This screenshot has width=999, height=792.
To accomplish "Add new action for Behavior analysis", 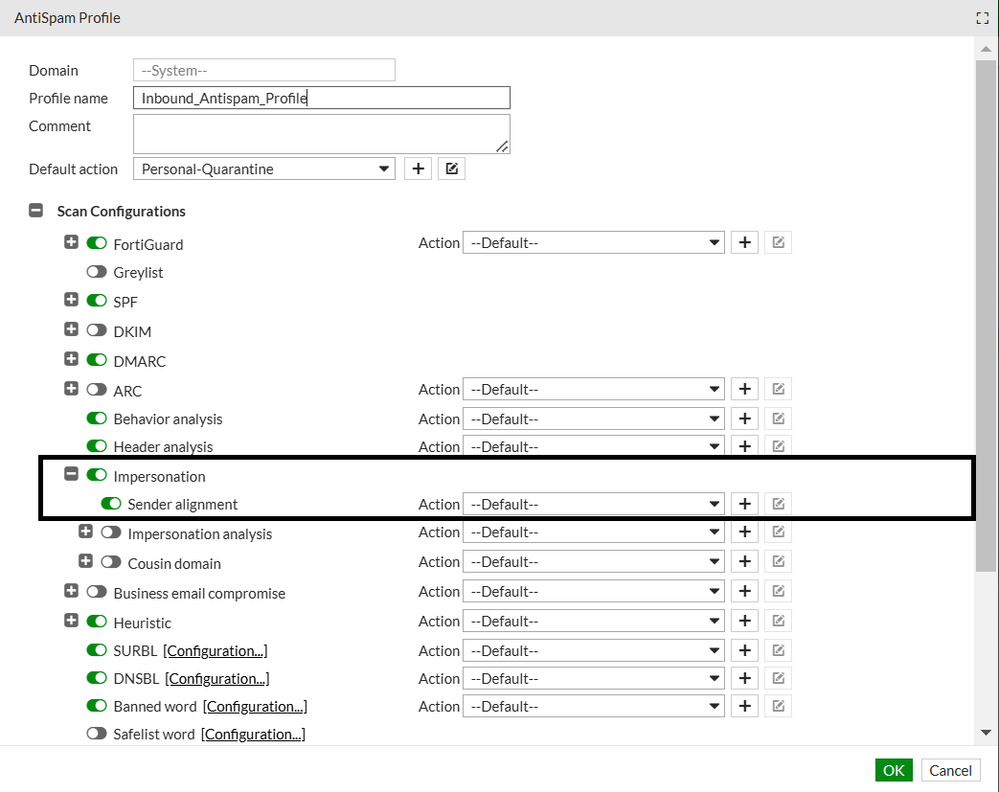I will click(745, 419).
